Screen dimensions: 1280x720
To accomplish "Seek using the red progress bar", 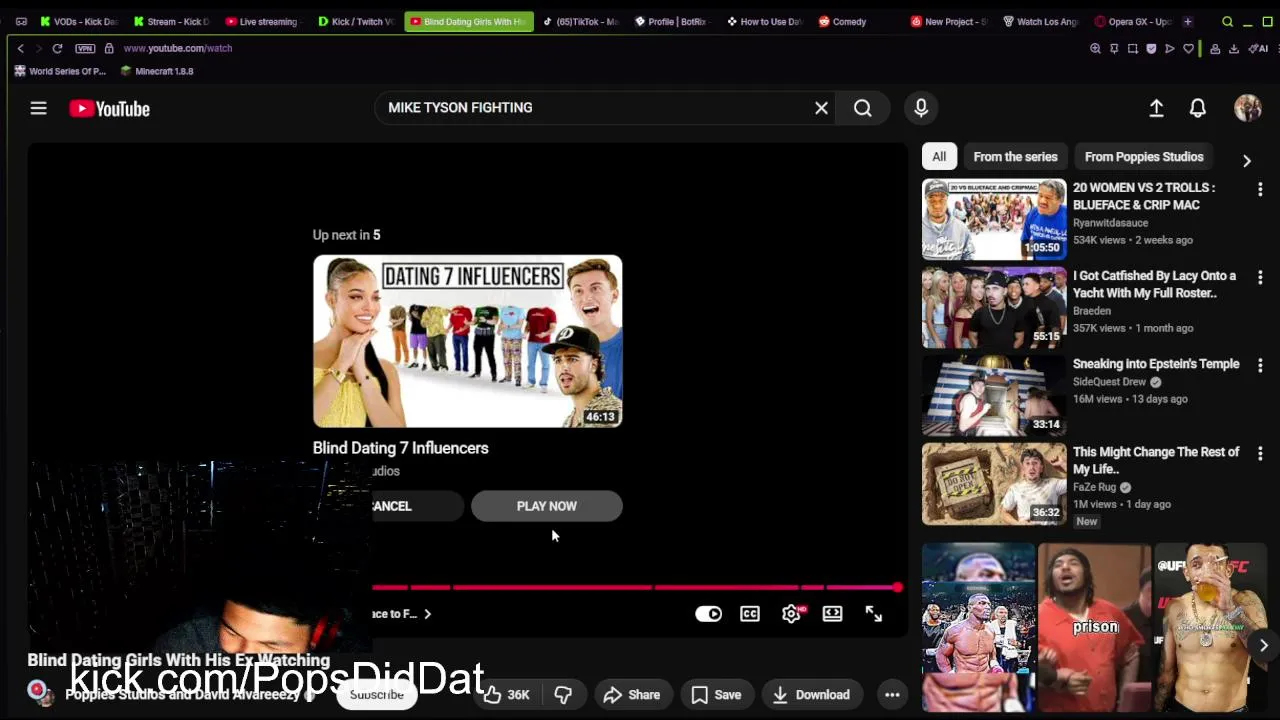I will [x=636, y=587].
